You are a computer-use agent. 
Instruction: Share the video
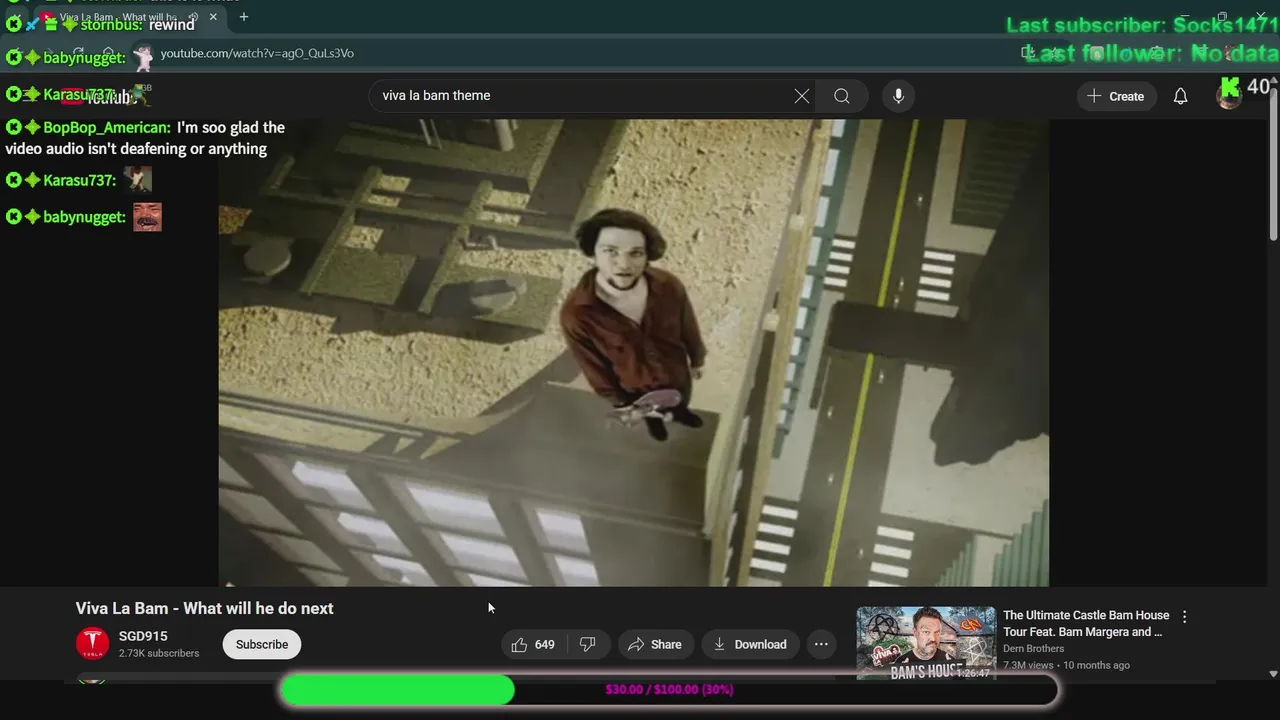(x=654, y=644)
